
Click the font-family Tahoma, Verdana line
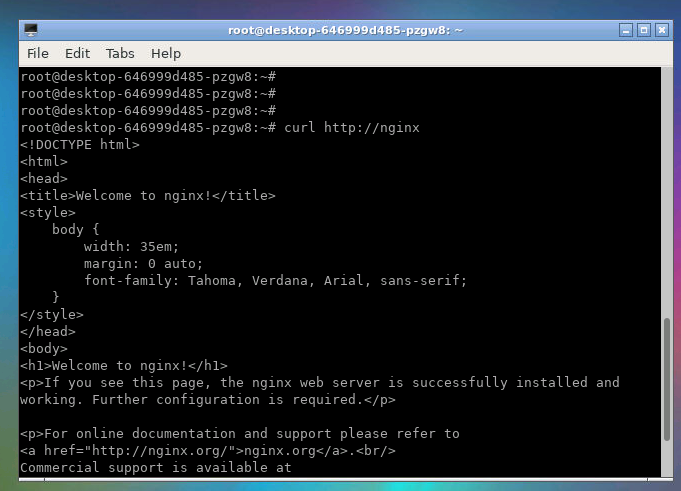275,280
